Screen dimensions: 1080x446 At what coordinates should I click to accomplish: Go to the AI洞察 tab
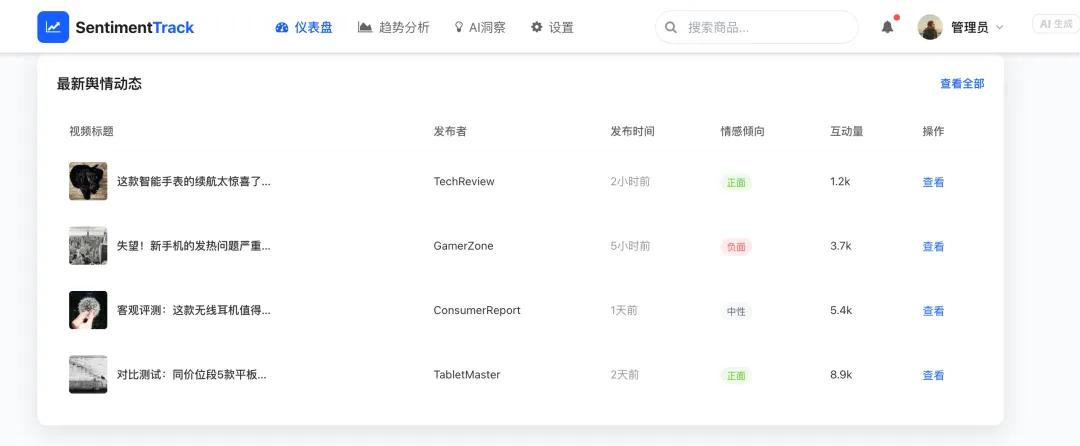[479, 28]
